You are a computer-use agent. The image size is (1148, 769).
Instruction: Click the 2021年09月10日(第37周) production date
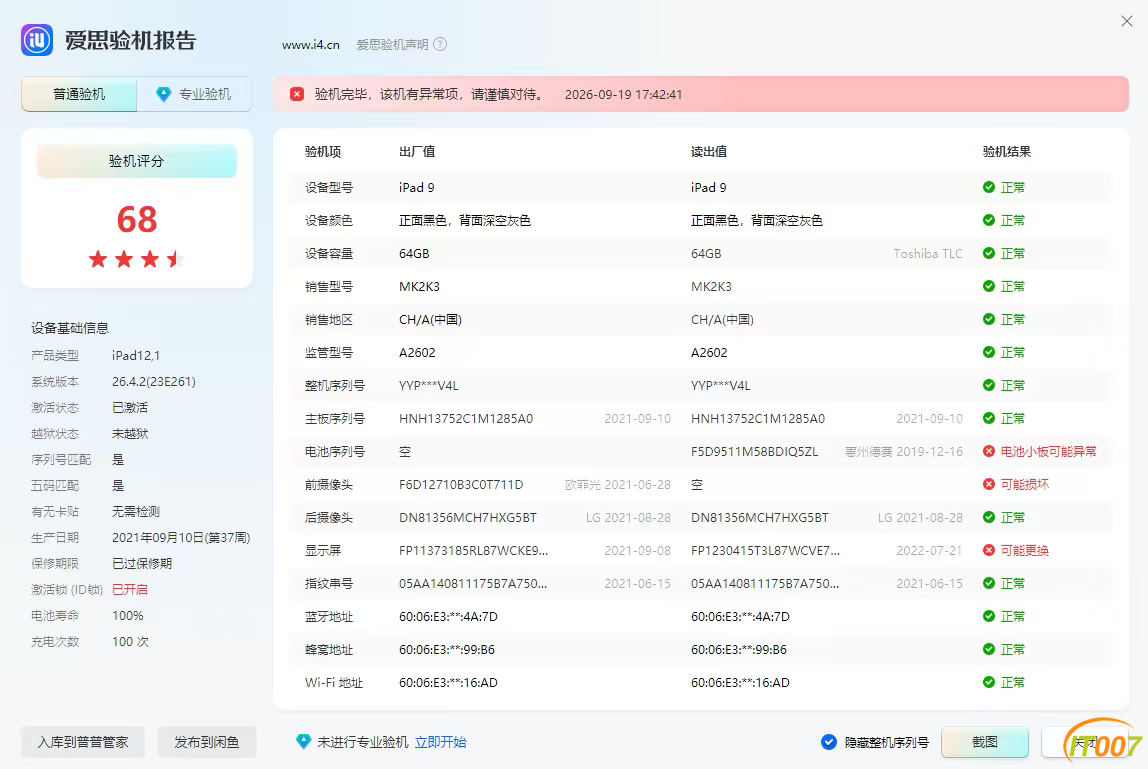point(181,538)
